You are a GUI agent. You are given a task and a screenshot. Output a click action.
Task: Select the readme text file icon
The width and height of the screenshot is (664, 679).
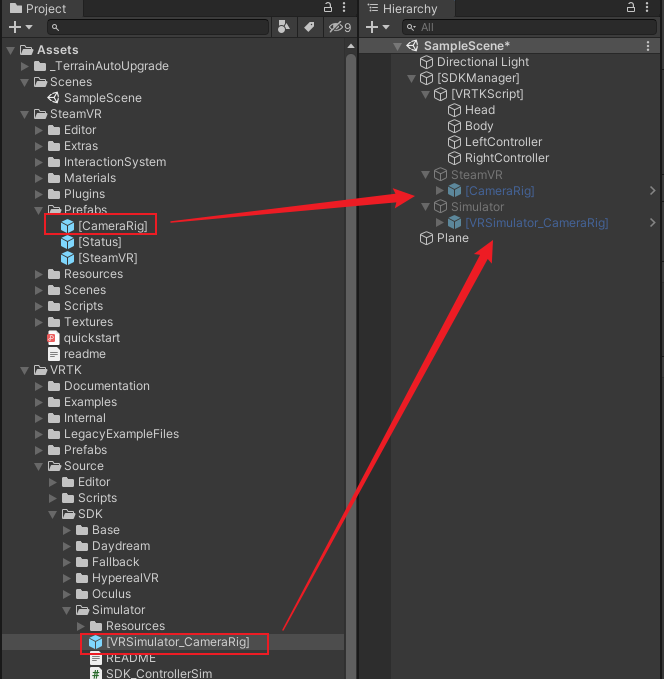coord(53,354)
